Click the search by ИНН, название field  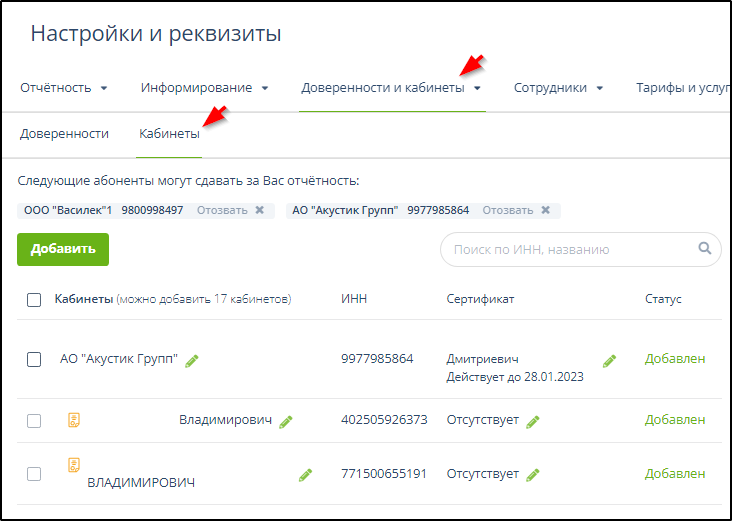[x=570, y=250]
